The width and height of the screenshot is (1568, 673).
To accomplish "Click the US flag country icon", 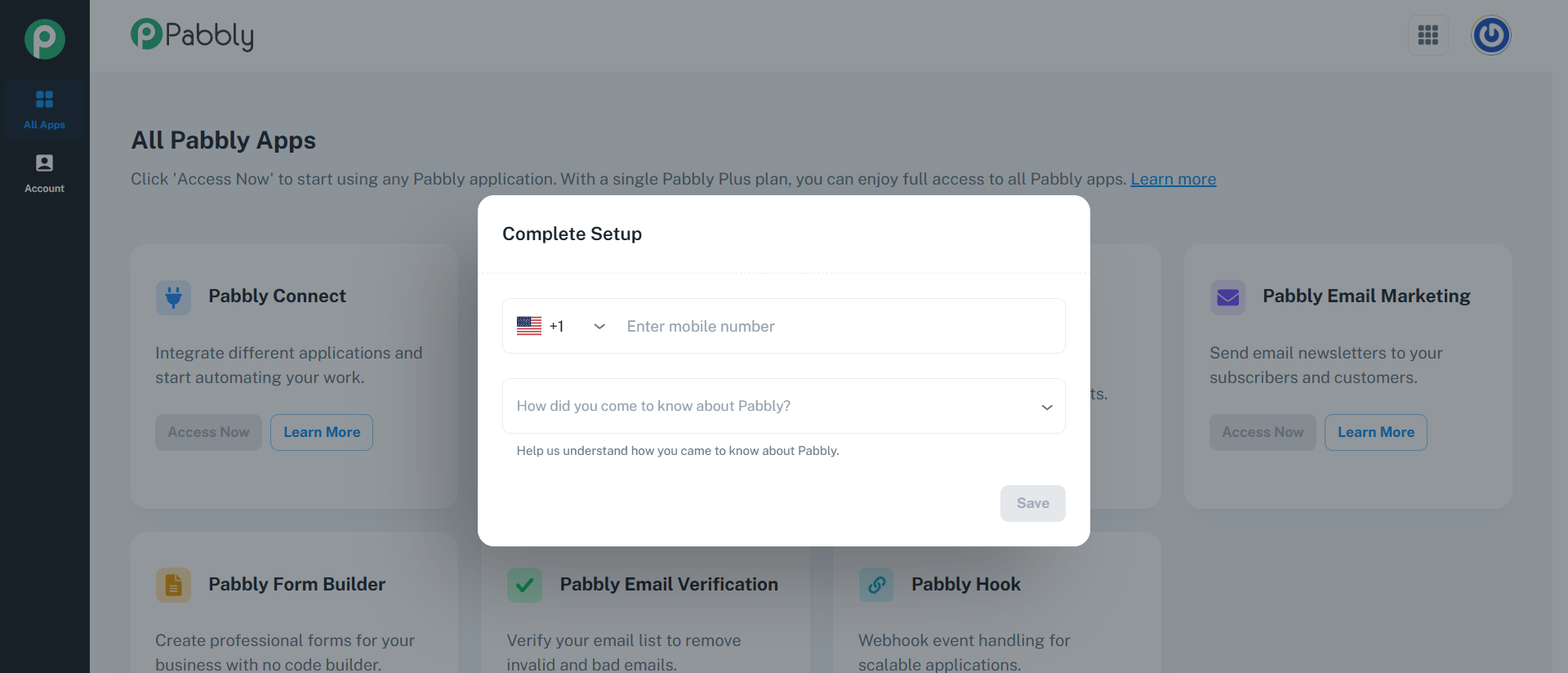I will [x=529, y=326].
